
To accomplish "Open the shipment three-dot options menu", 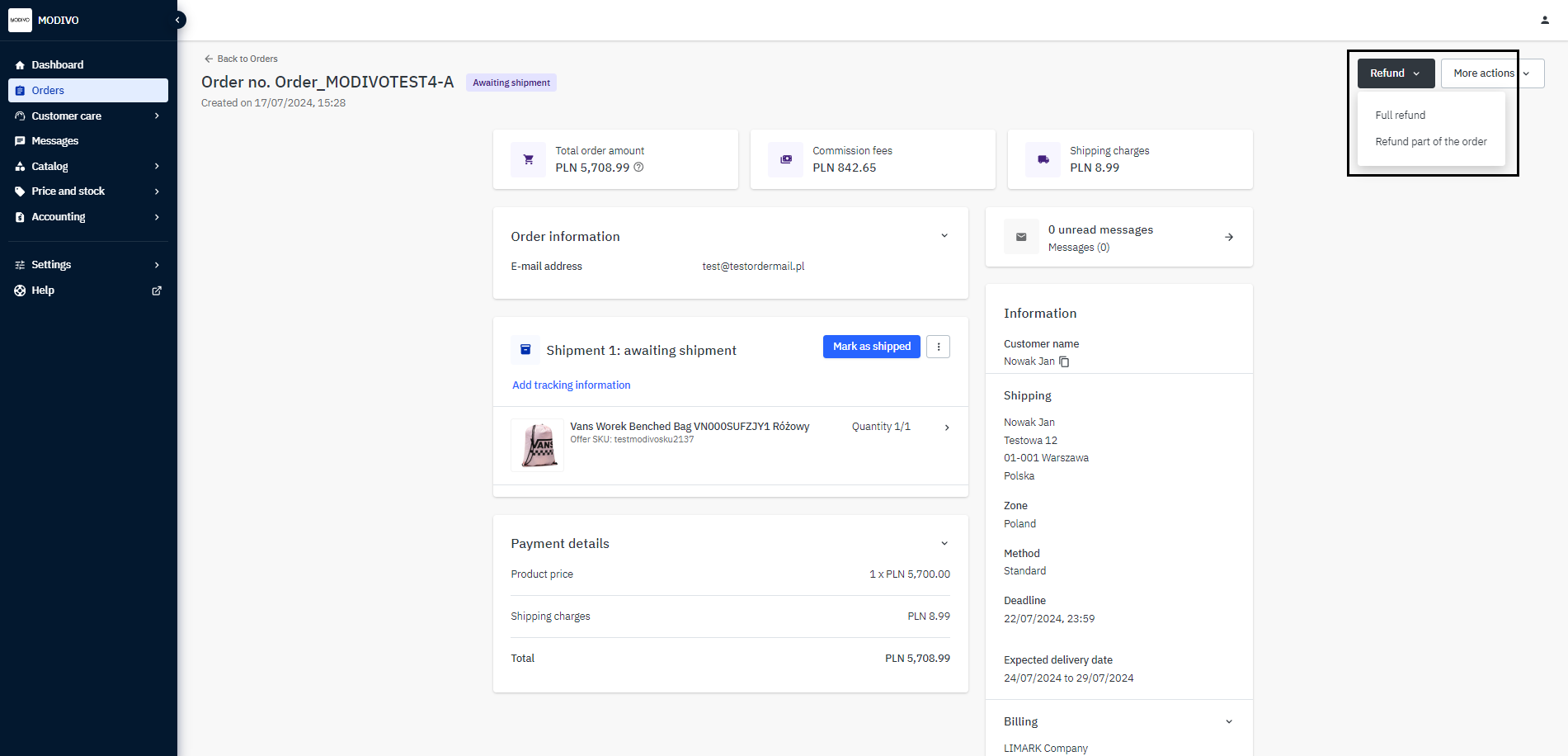I will tap(938, 347).
